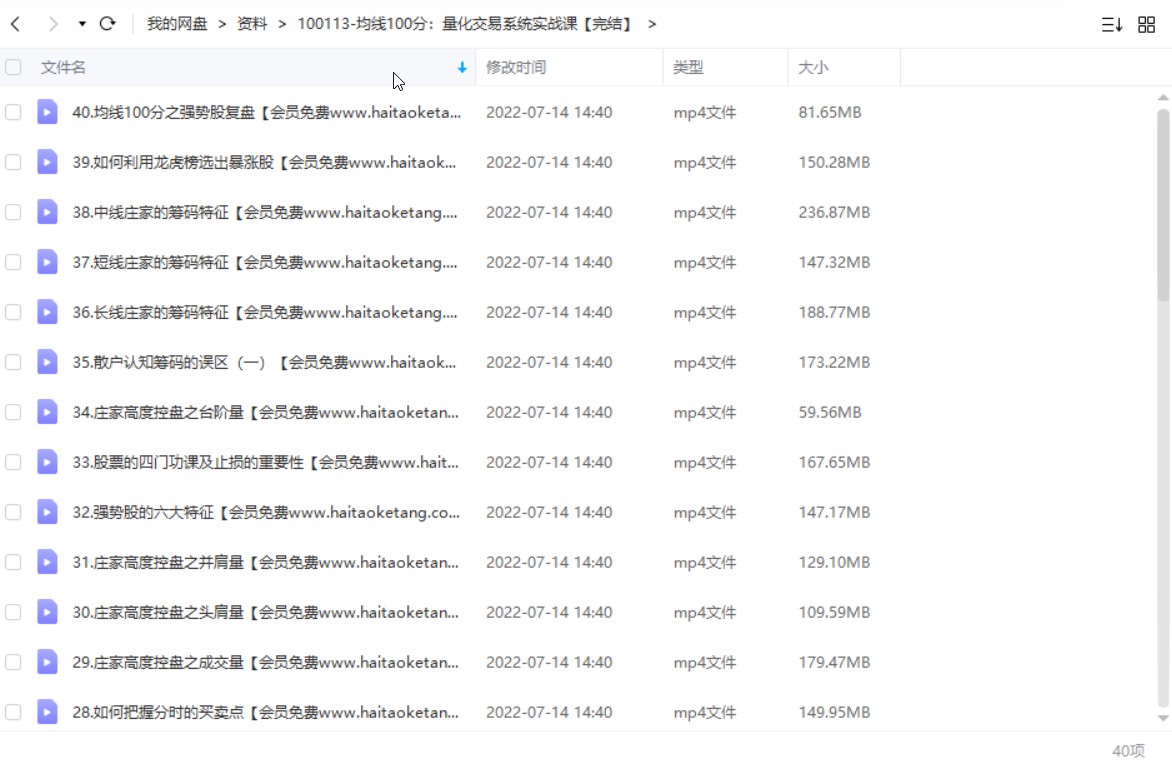Click video icon of file 32.强势股的六大特征
Viewport: 1172px width, 768px height.
click(x=47, y=512)
